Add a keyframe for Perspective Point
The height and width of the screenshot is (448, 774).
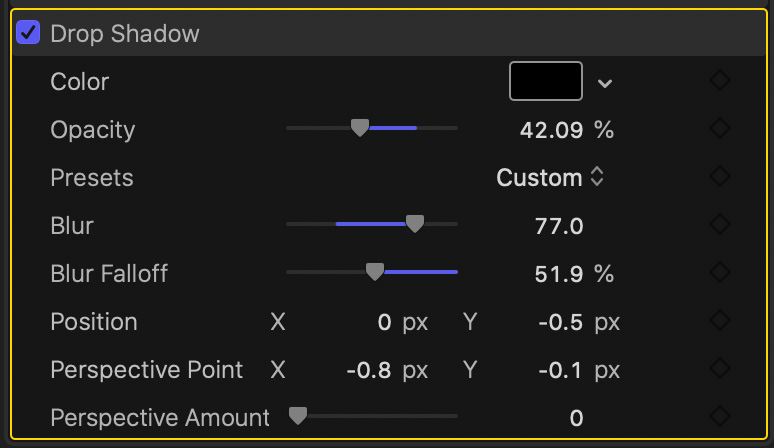(x=719, y=369)
